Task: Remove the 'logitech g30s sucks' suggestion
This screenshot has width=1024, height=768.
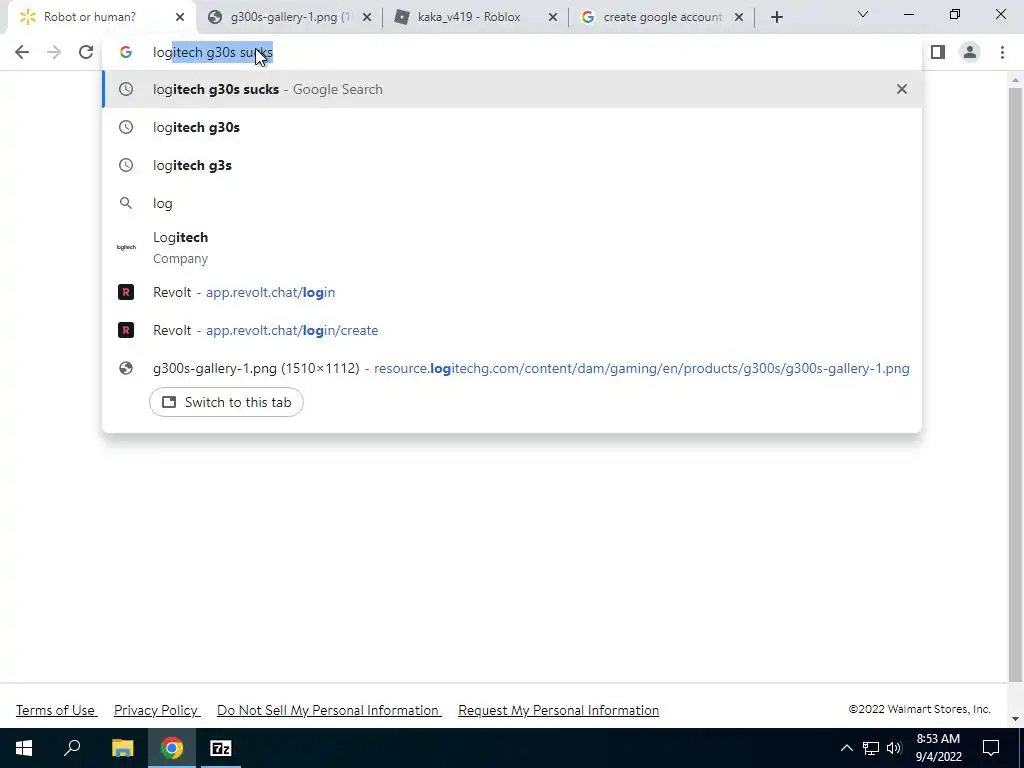Action: point(902,89)
